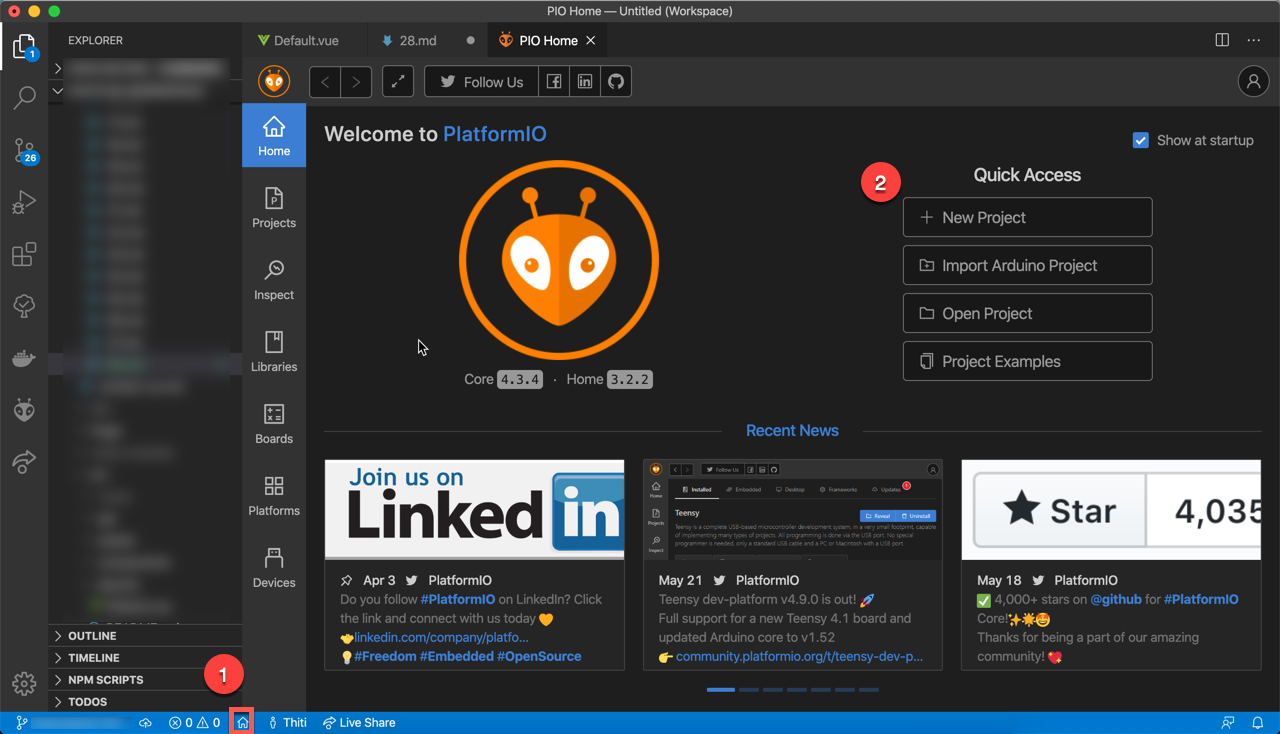Open the Boards section in PIO sidebar
Viewport: 1280px width, 734px height.
coord(274,423)
